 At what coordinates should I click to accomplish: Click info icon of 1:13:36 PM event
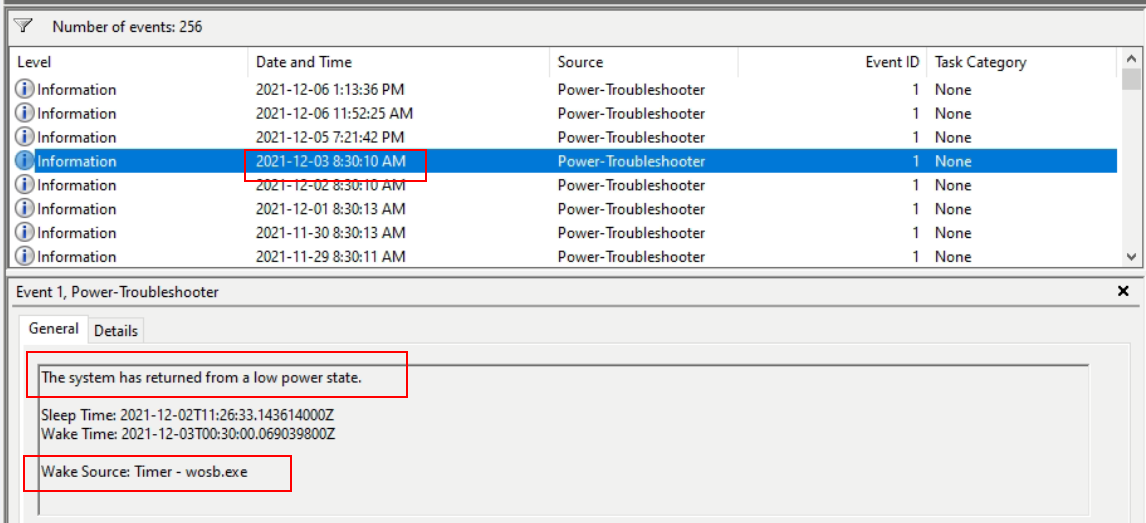[x=25, y=90]
